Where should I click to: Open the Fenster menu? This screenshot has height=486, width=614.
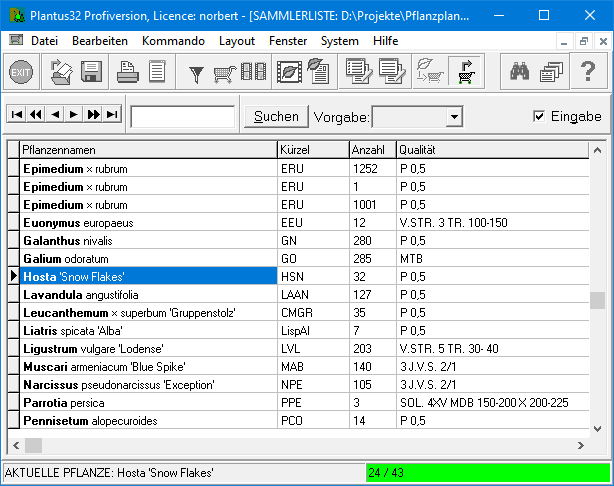click(288, 41)
